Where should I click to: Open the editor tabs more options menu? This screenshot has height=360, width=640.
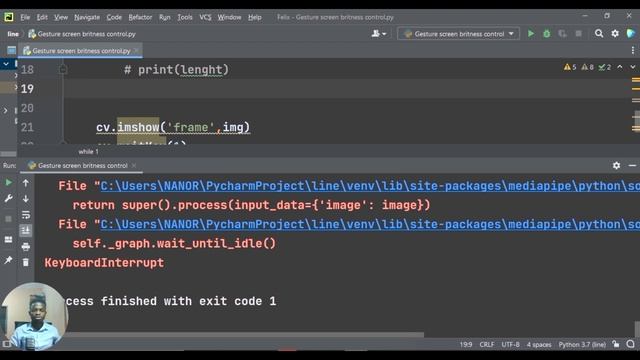click(633, 50)
